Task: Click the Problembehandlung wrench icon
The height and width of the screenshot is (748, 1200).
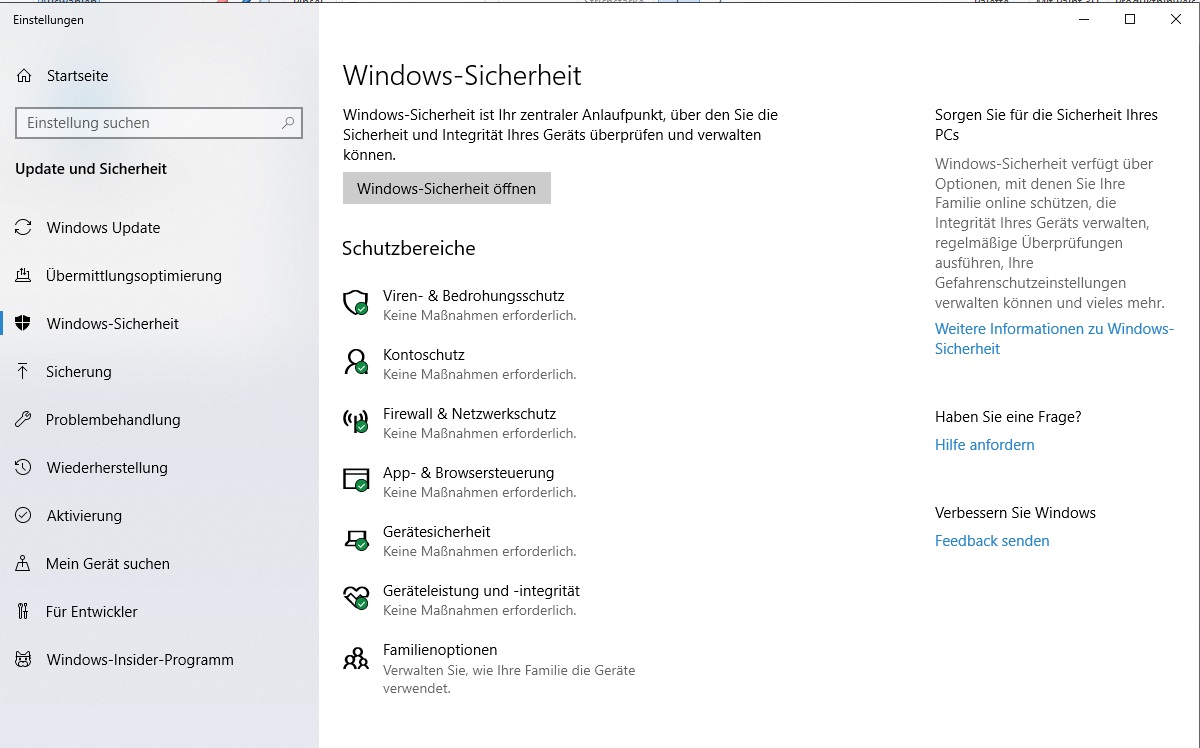Action: tap(23, 420)
